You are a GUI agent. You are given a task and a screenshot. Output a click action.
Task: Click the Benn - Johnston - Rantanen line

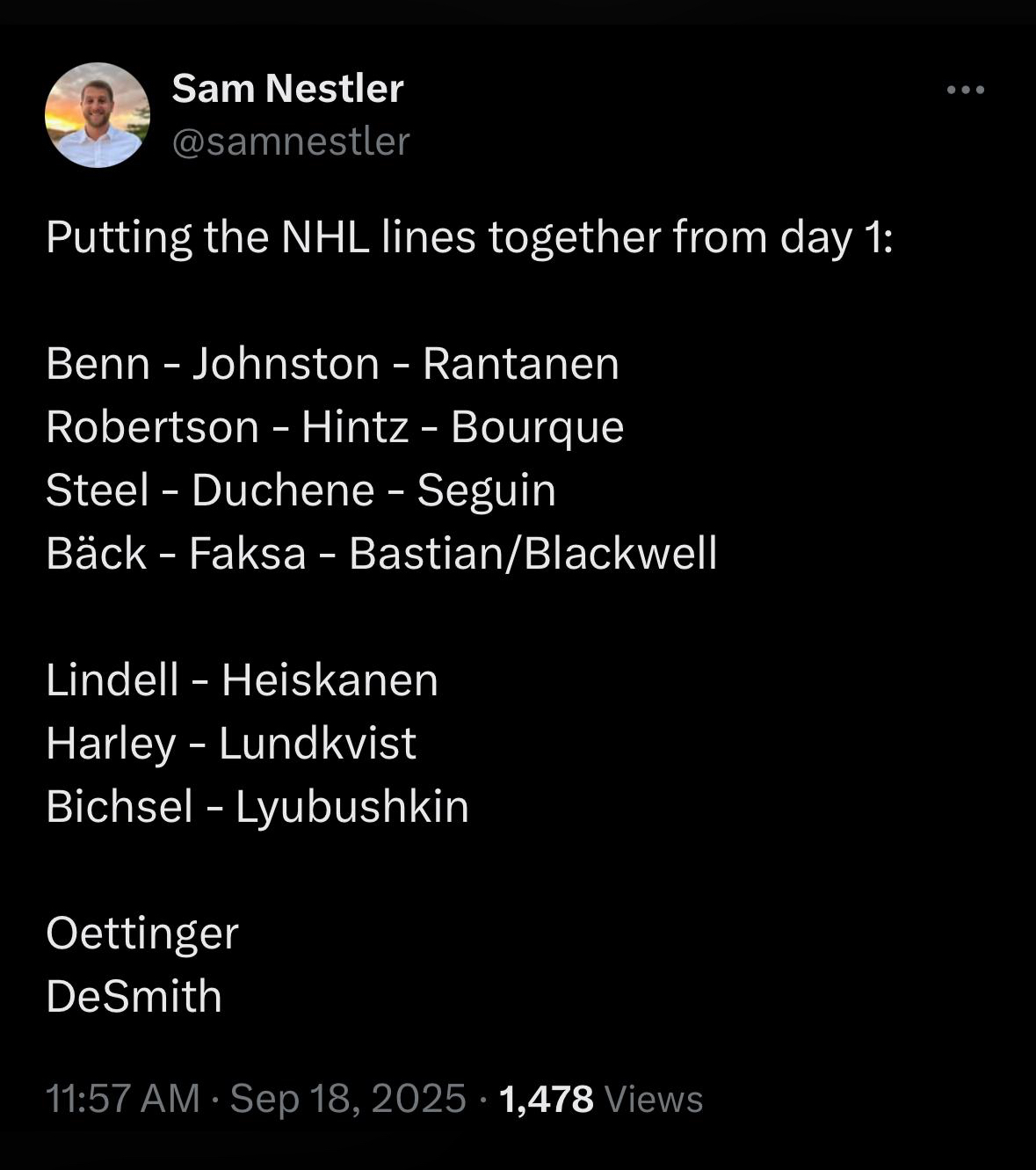[333, 364]
